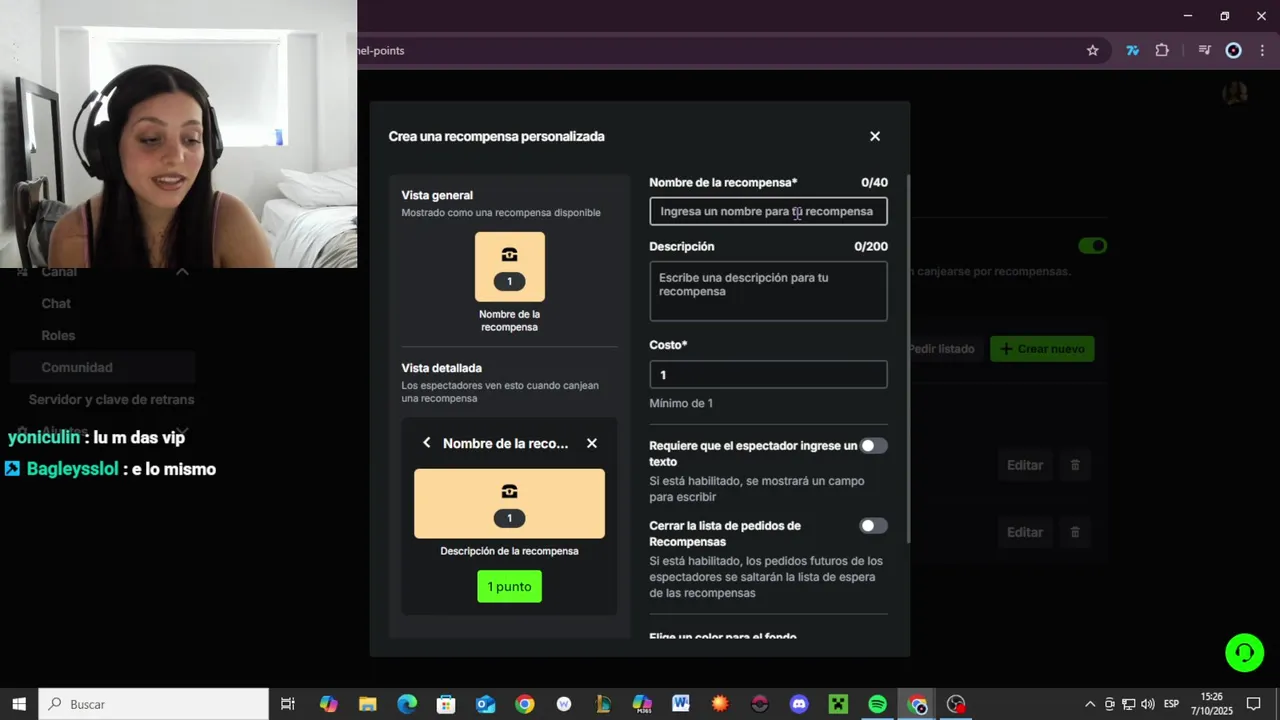Open the Chrome profile icon
Viewport: 1280px width, 720px height.
point(1234,50)
